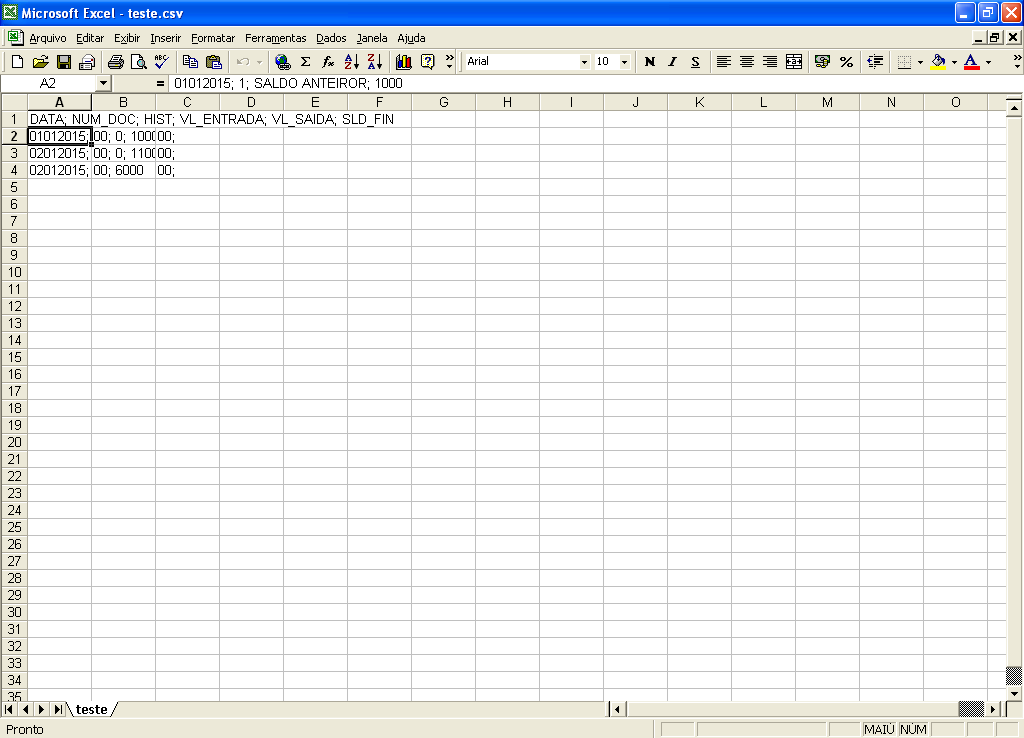The height and width of the screenshot is (738, 1024).
Task: Open the Arial font name dropdown
Action: (x=584, y=62)
